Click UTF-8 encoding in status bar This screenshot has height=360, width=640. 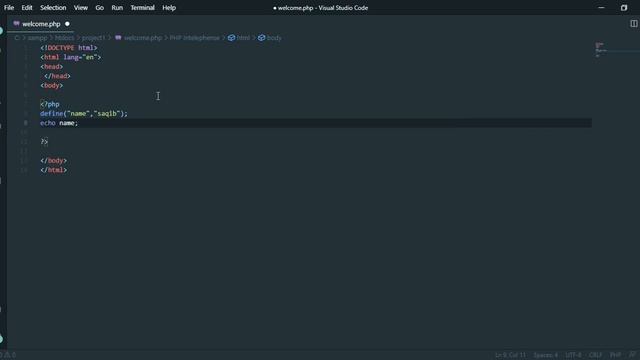point(573,355)
